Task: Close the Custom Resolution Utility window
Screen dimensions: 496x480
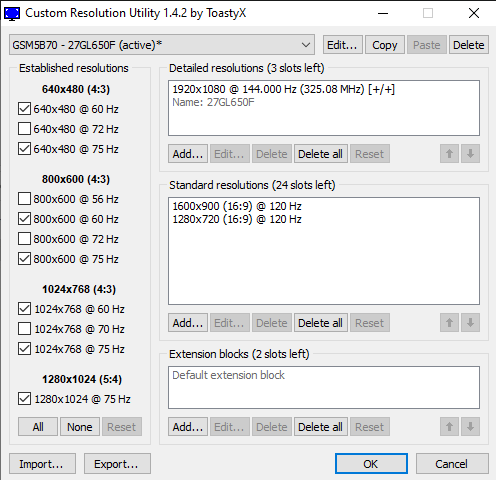Action: [474, 13]
